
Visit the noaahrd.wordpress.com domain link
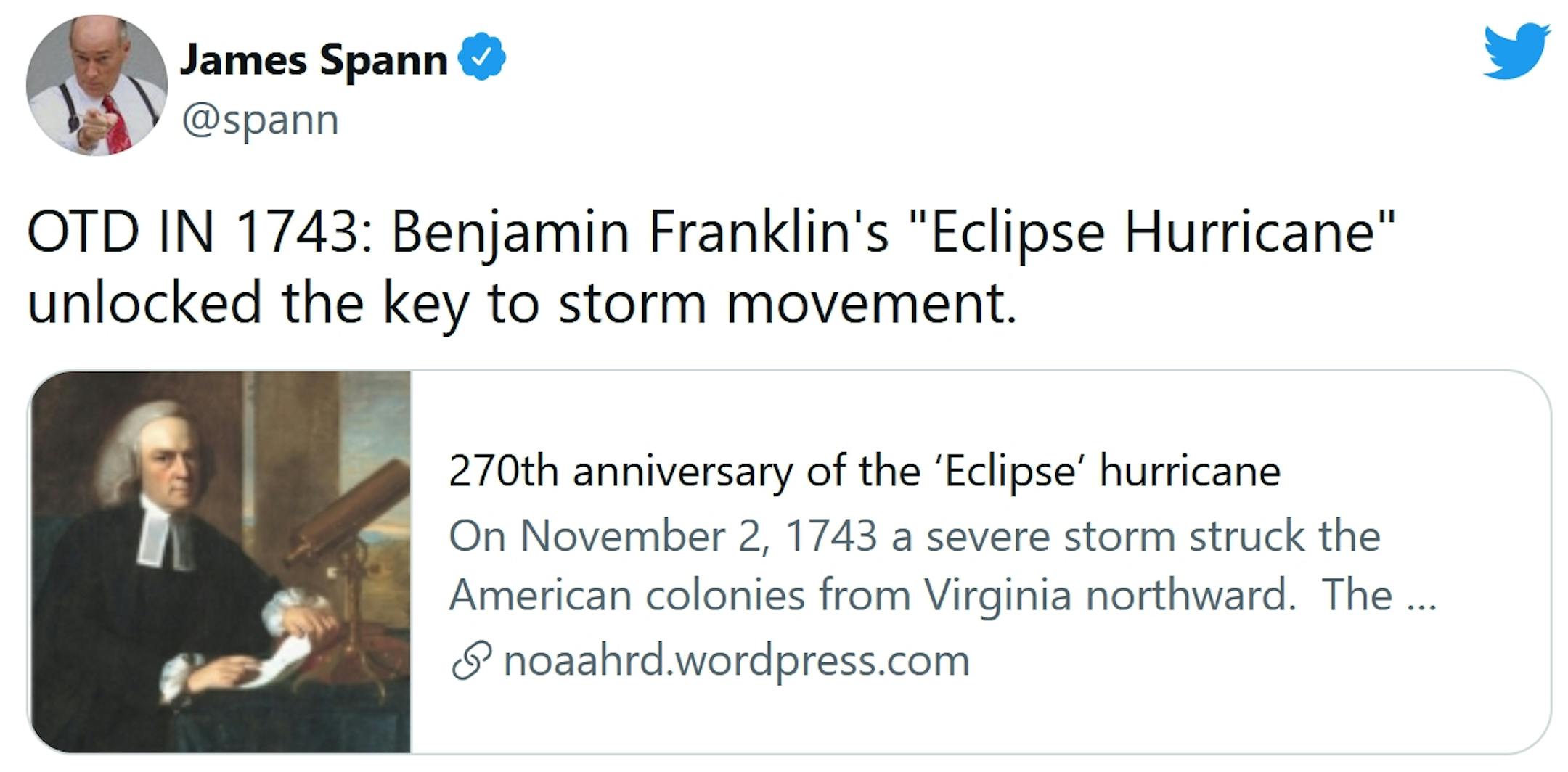(736, 661)
